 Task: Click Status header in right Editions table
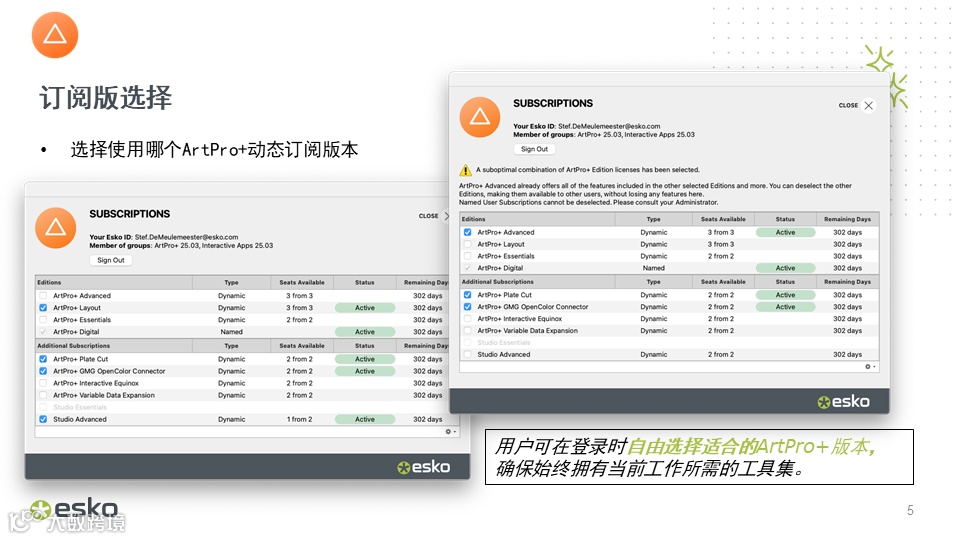(786, 219)
